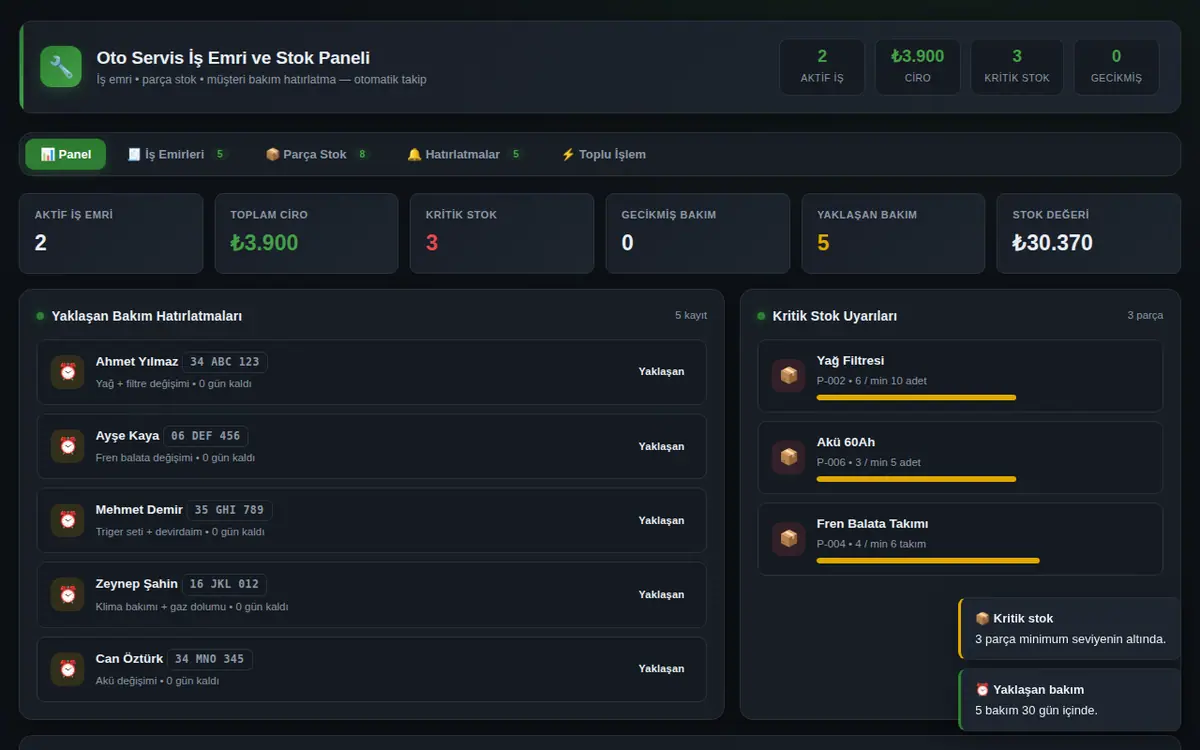Switch to the İş Emirleri tab

(178, 154)
